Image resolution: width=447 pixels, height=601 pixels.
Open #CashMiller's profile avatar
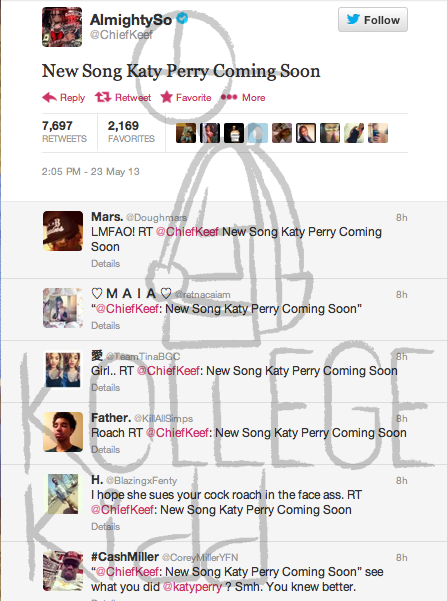[x=63, y=571]
